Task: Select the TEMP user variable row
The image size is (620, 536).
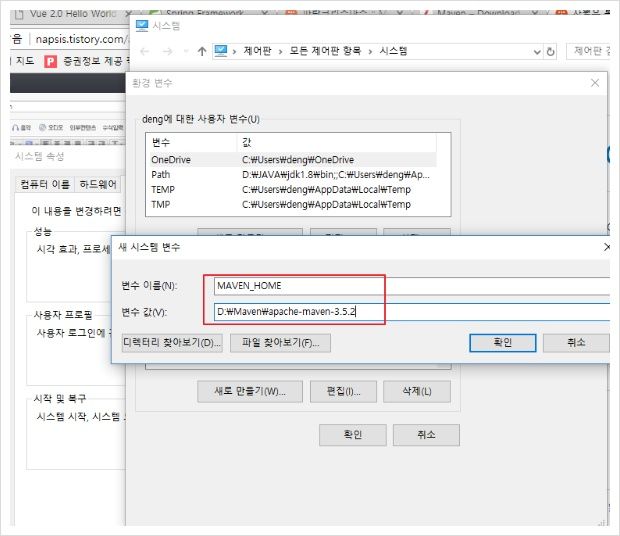Action: click(x=293, y=190)
